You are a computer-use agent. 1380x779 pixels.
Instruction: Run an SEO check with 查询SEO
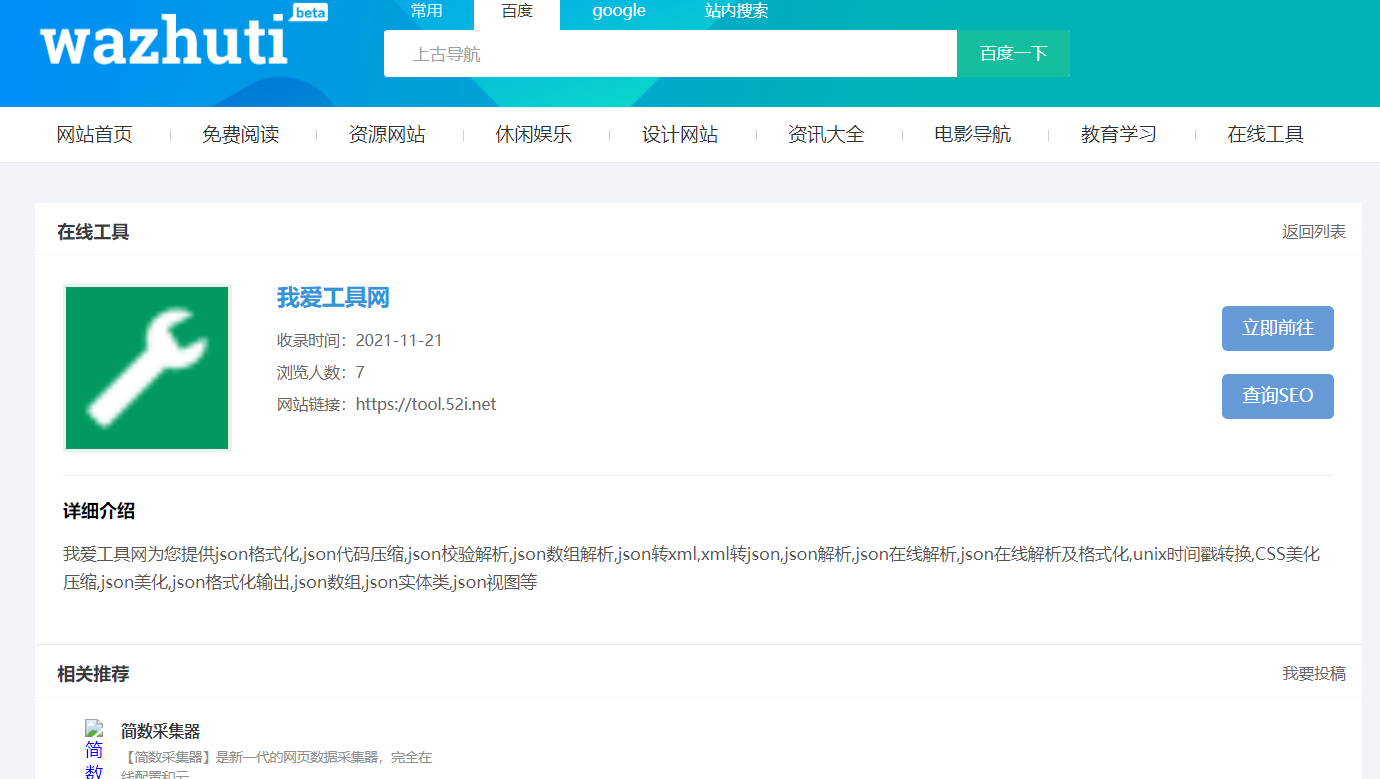click(1277, 396)
